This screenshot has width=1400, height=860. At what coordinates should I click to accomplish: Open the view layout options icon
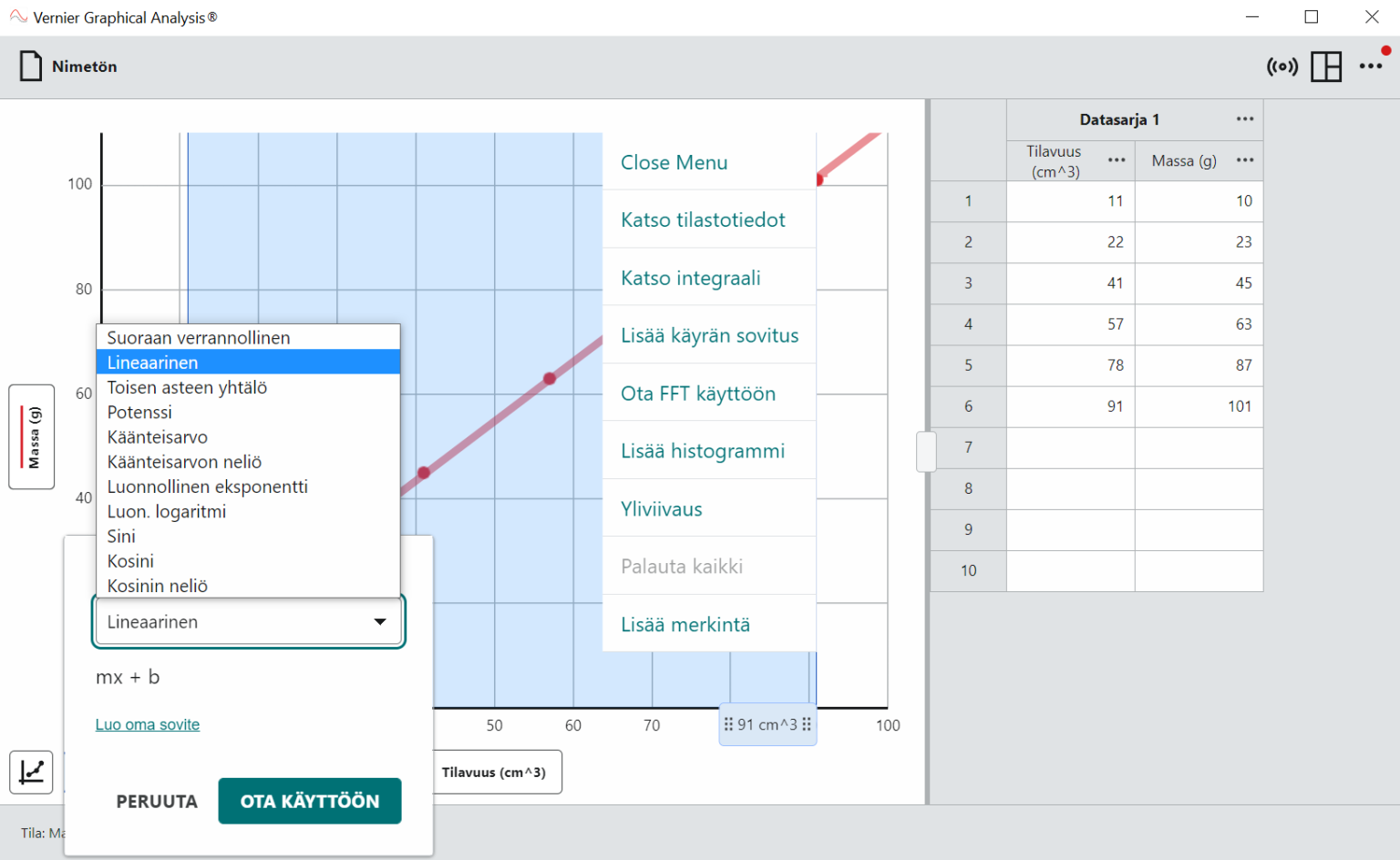[1326, 67]
